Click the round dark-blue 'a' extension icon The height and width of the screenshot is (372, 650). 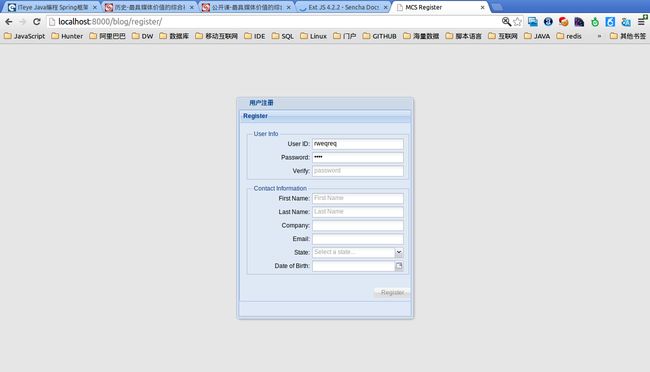click(548, 22)
